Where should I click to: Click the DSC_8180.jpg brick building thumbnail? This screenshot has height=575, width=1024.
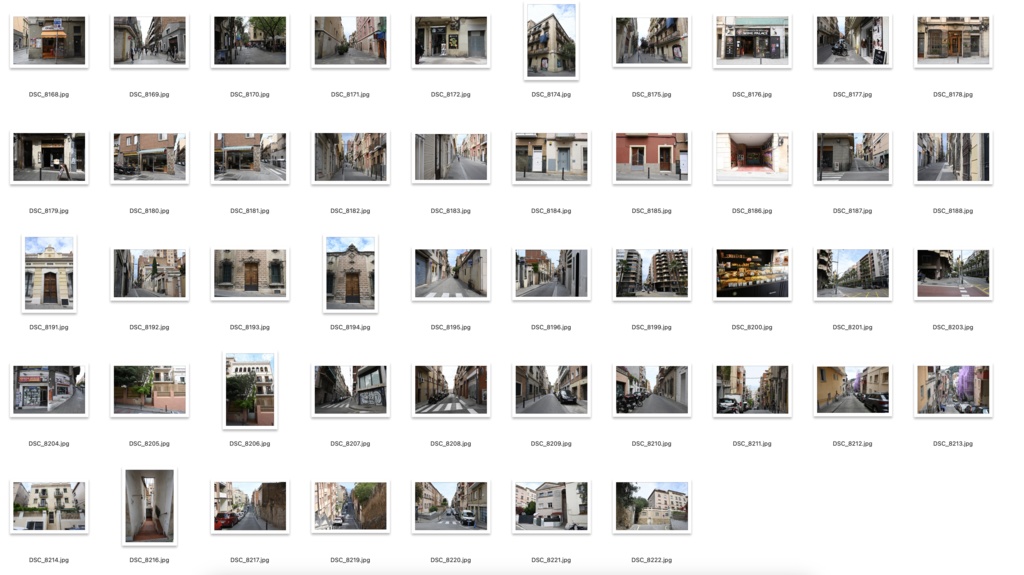(x=150, y=157)
